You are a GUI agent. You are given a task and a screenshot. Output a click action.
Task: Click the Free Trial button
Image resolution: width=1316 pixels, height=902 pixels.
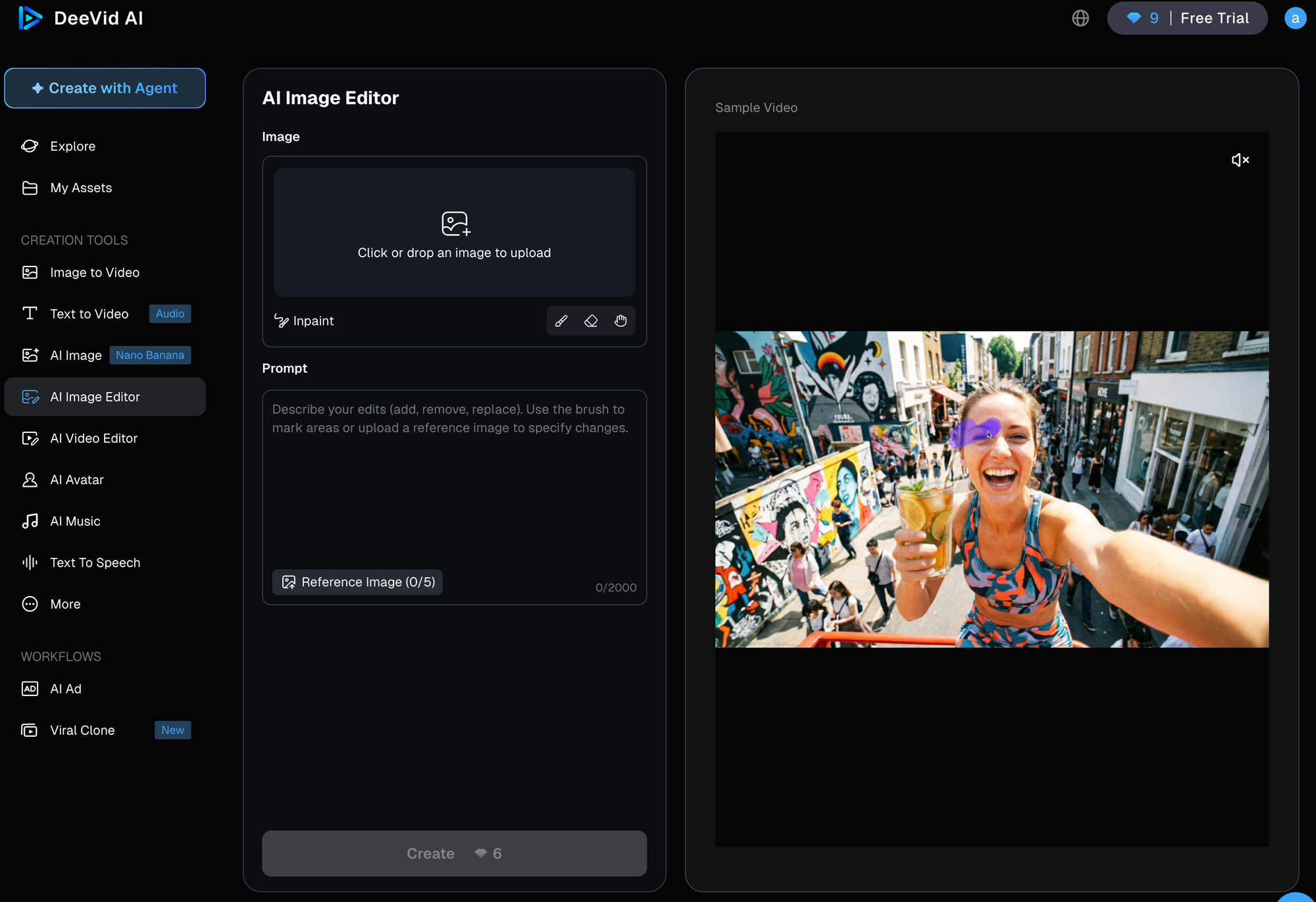tap(1214, 18)
